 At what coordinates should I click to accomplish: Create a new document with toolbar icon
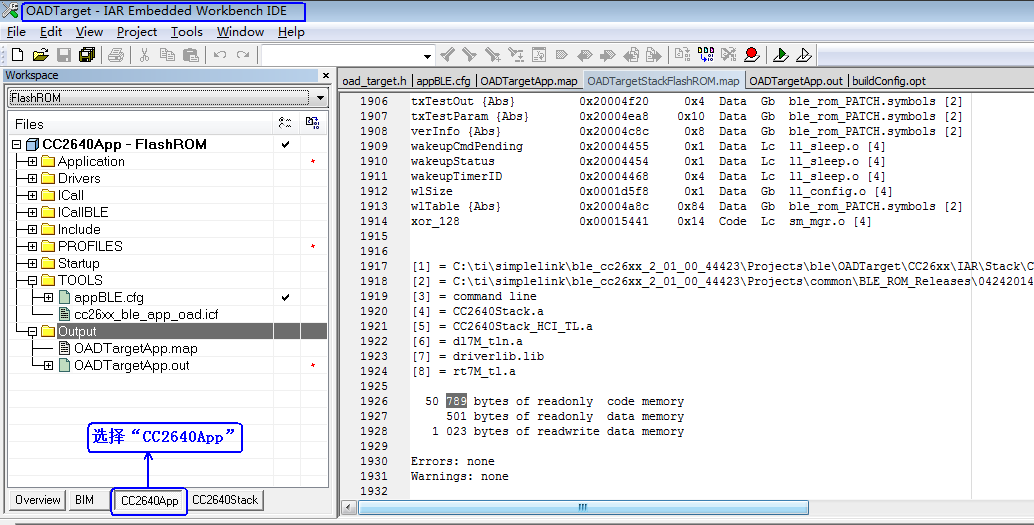click(18, 55)
